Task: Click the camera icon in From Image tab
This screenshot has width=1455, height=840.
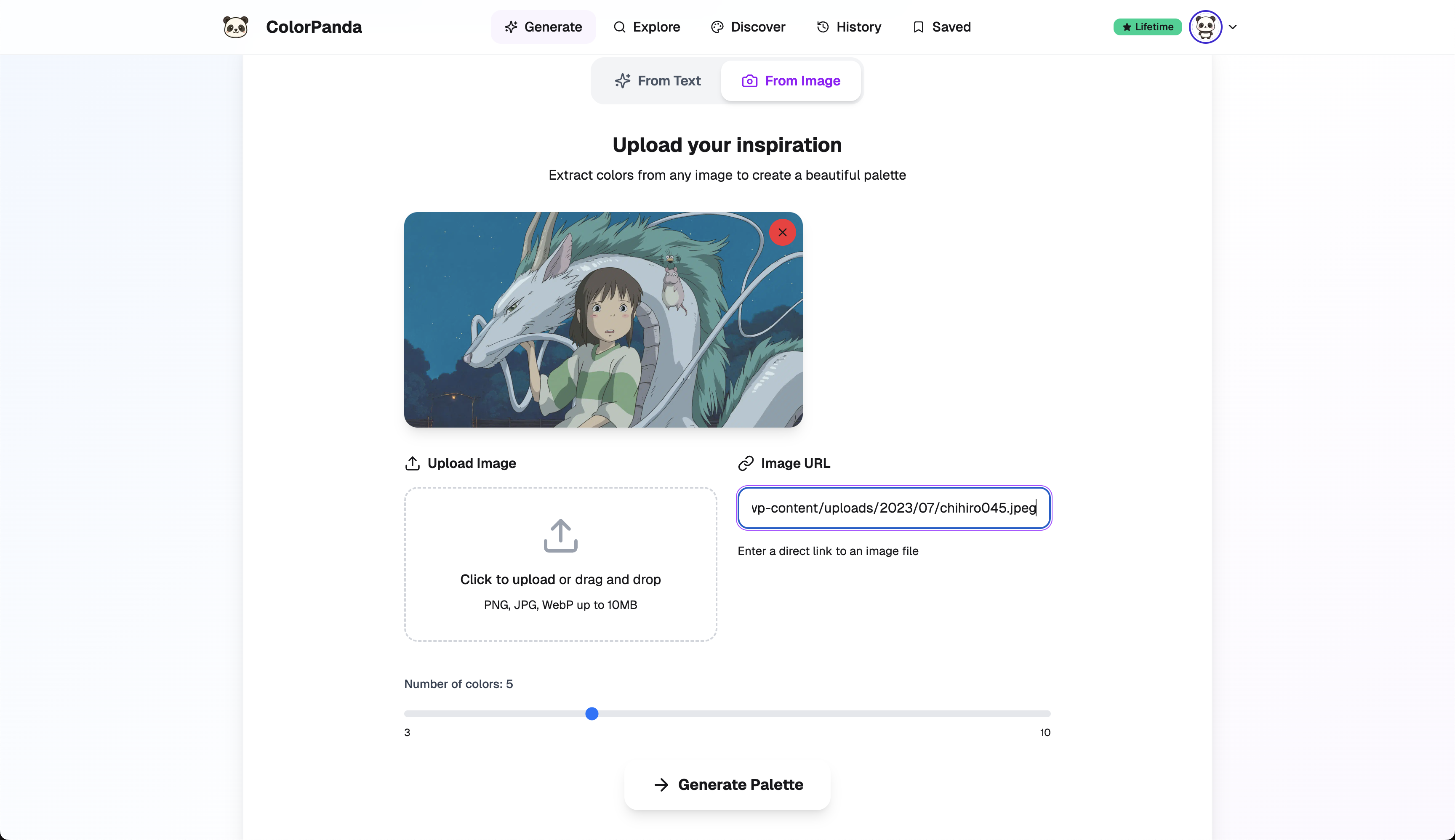Action: (749, 81)
